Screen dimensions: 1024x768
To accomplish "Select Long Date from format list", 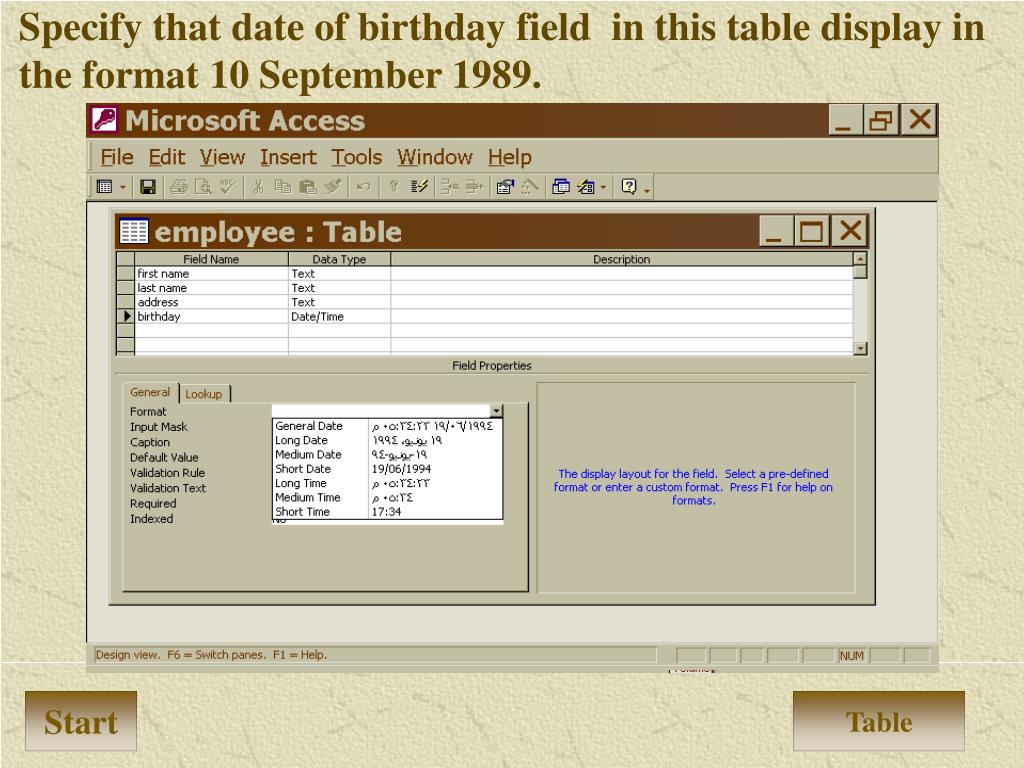I will [x=387, y=440].
